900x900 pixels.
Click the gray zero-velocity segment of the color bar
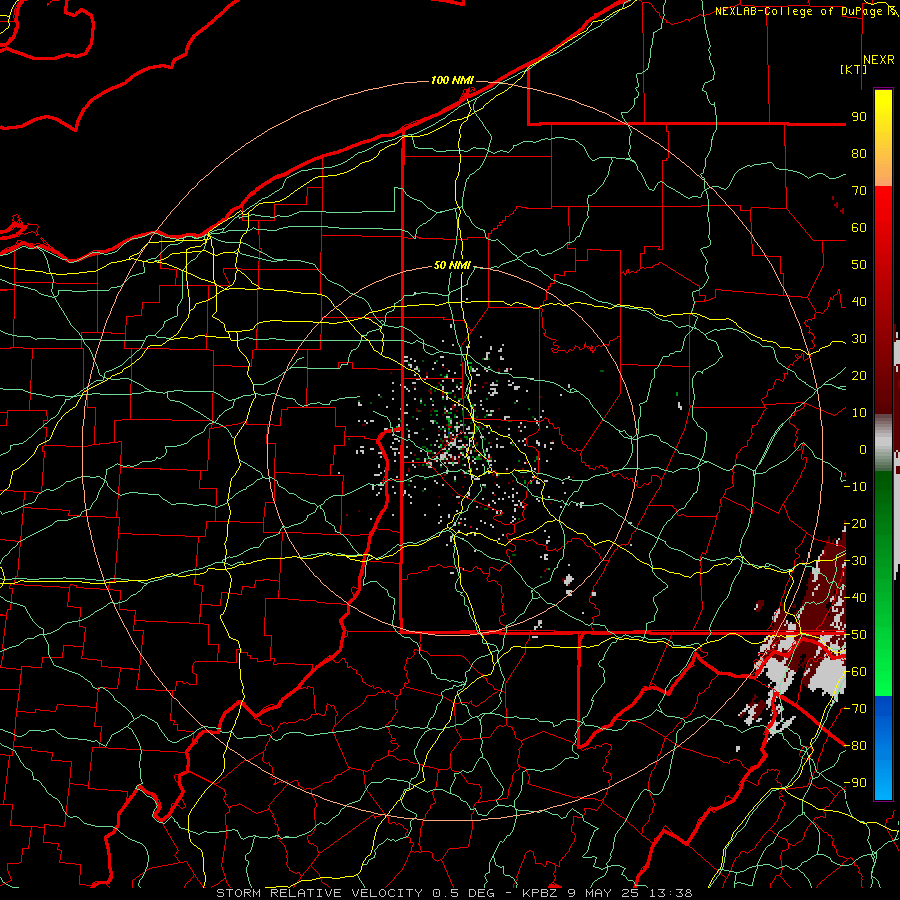coord(883,442)
